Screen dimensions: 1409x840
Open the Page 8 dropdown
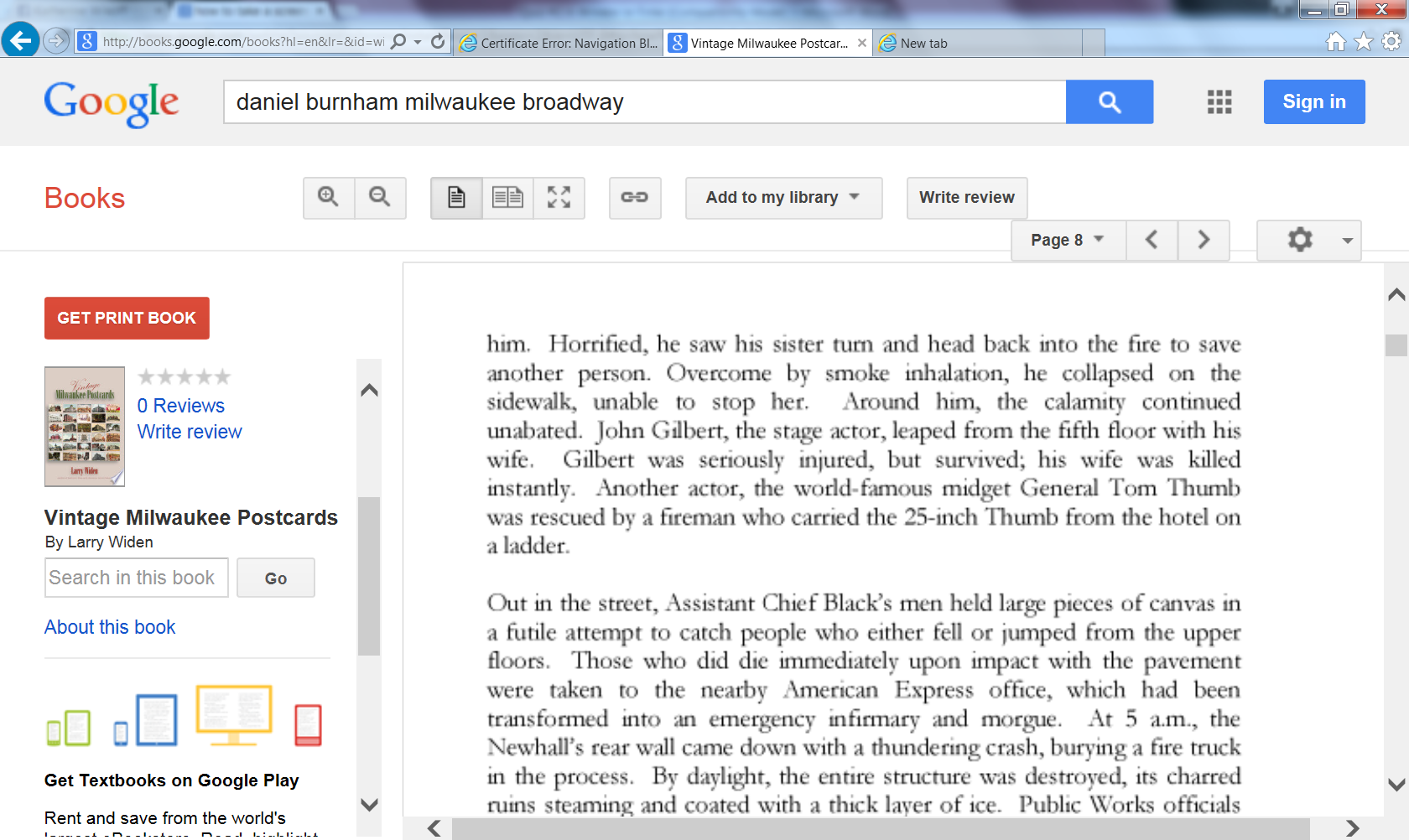tap(1067, 241)
